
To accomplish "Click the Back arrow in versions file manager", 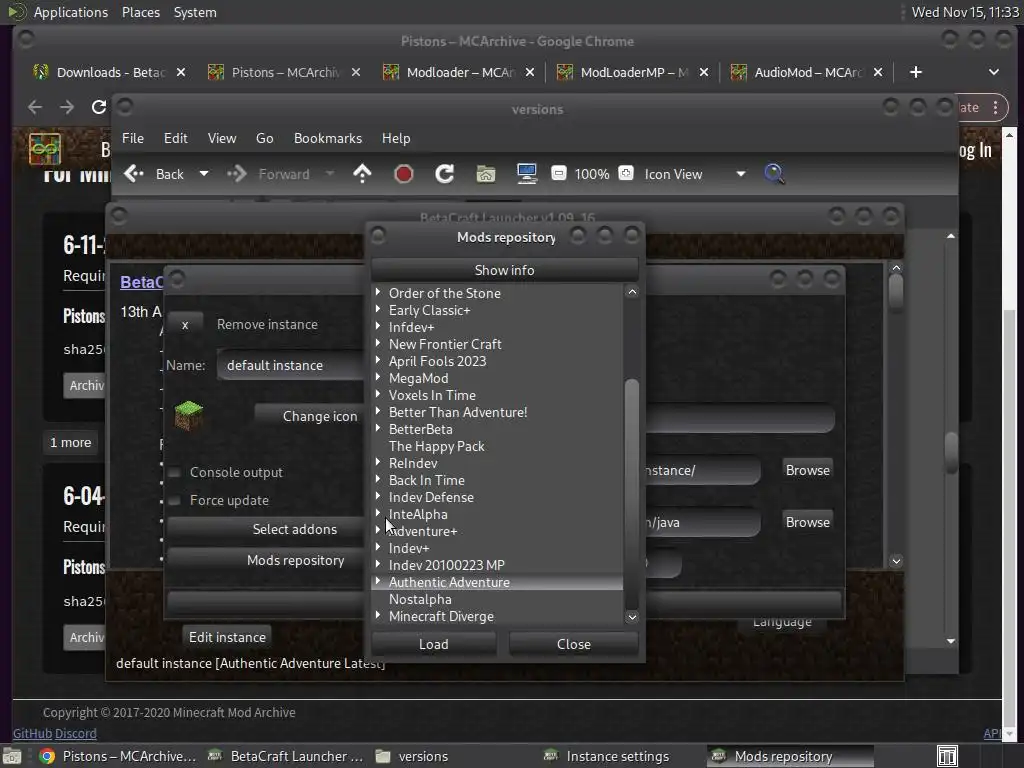I will [x=134, y=174].
